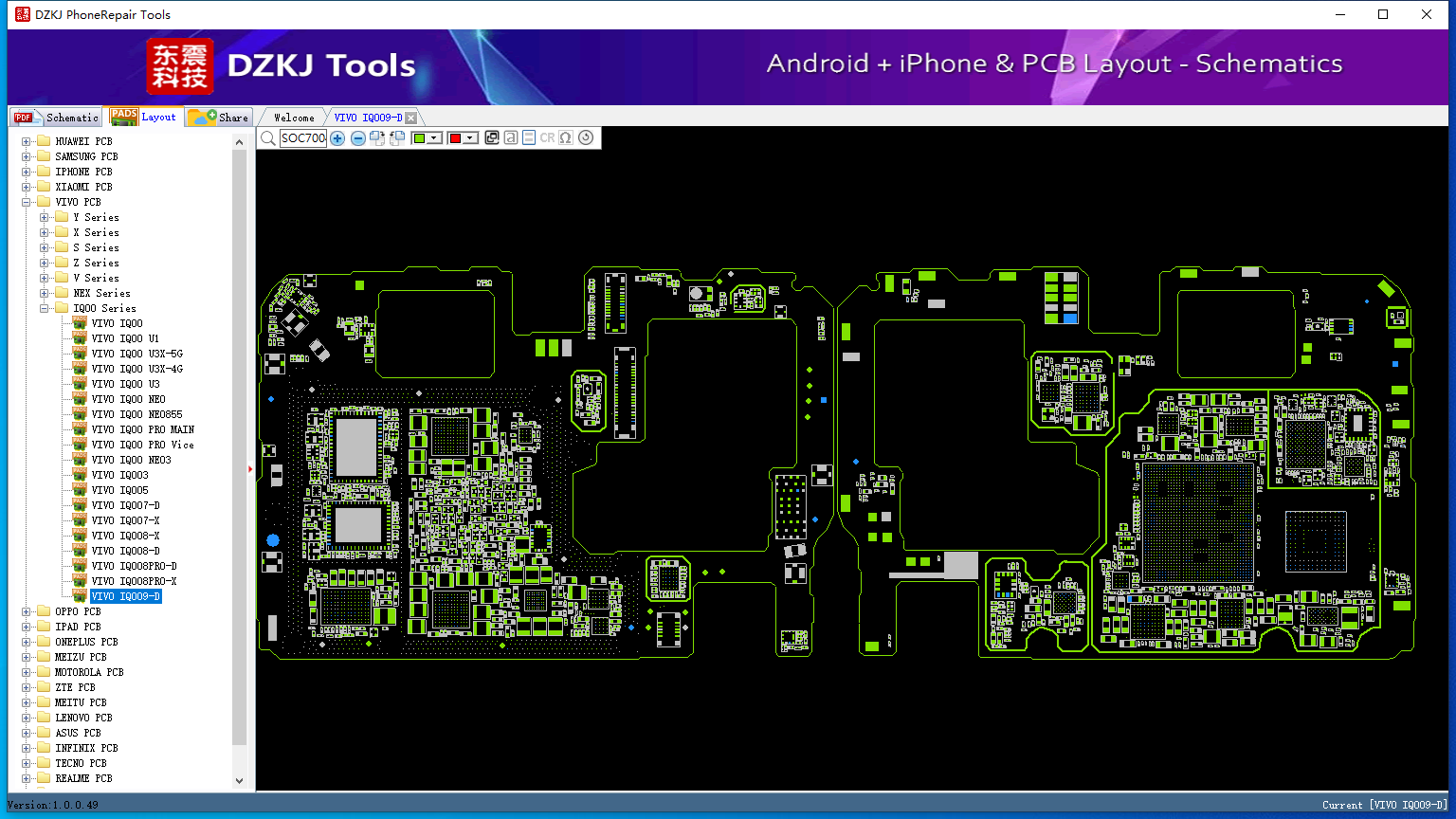This screenshot has width=1456, height=819.
Task: Rotate the board layout clockwise
Action: click(377, 138)
